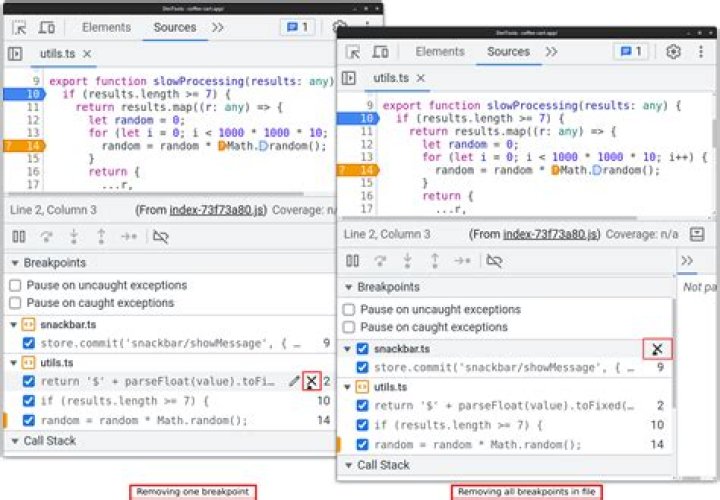The width and height of the screenshot is (720, 500).
Task: Show navigator sidebar in right window
Action: 349,78
